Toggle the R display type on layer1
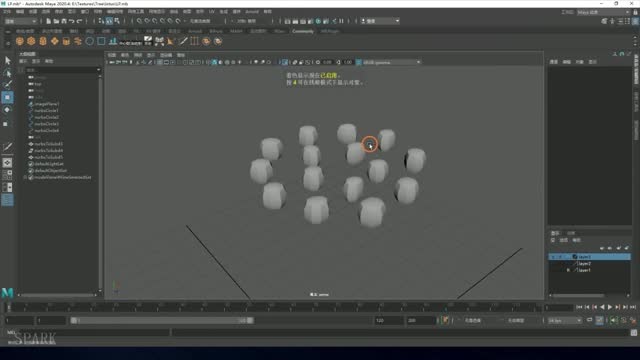640x360 pixels. coord(568,270)
